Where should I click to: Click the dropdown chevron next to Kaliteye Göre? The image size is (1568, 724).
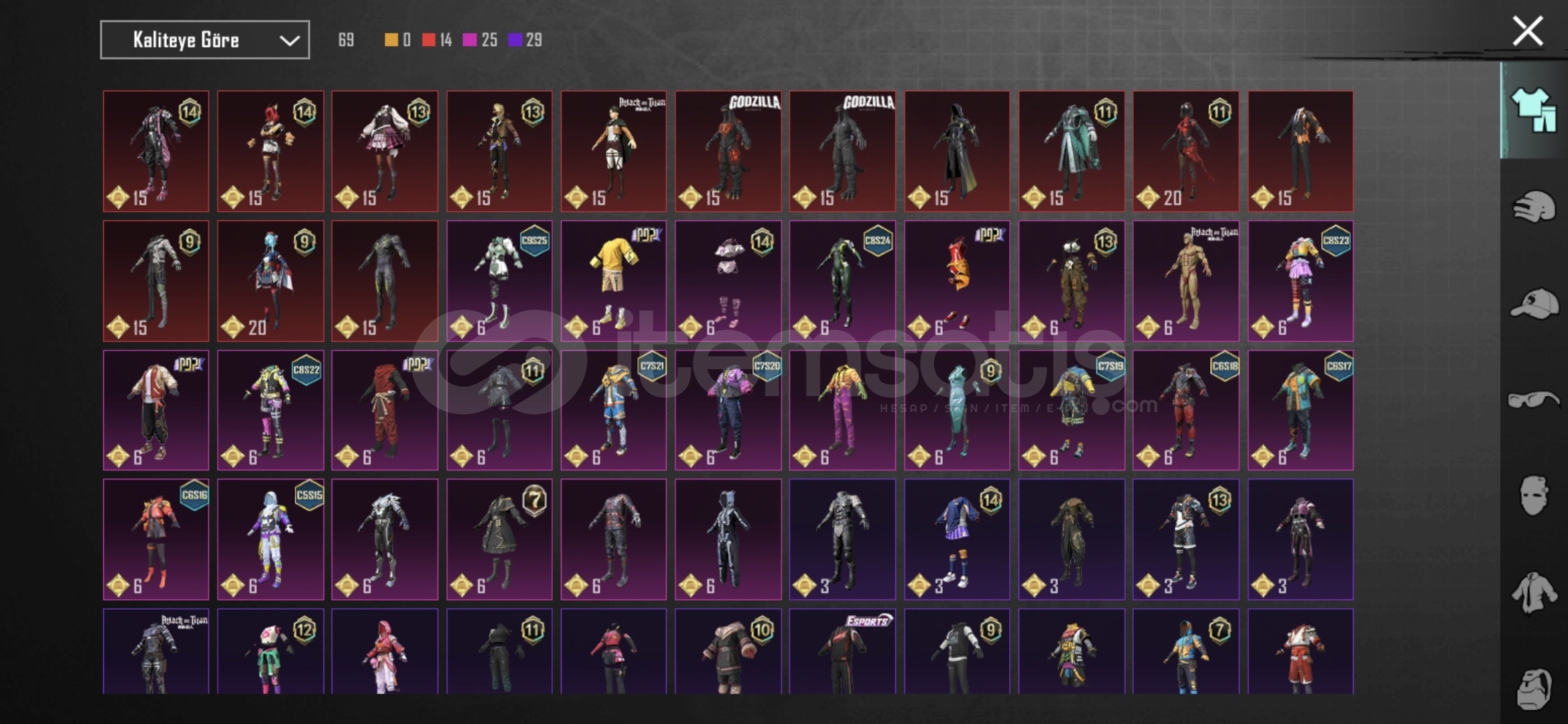tap(289, 40)
